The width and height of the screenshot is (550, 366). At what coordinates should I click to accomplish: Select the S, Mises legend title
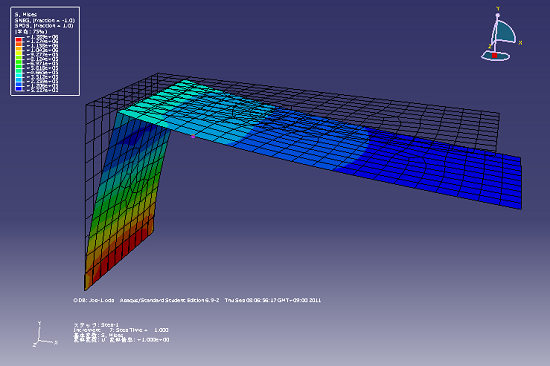point(26,14)
